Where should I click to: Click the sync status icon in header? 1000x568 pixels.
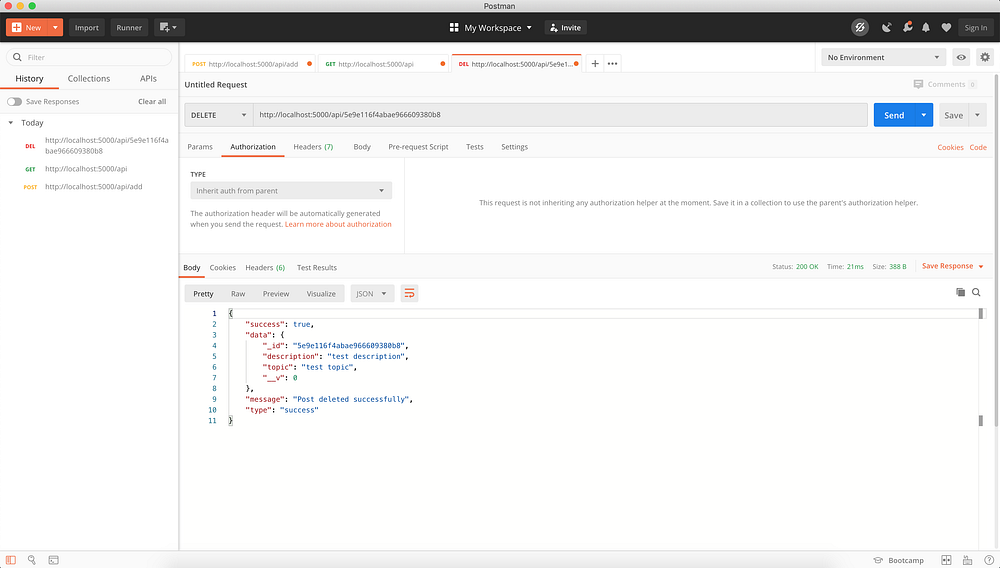pos(860,27)
